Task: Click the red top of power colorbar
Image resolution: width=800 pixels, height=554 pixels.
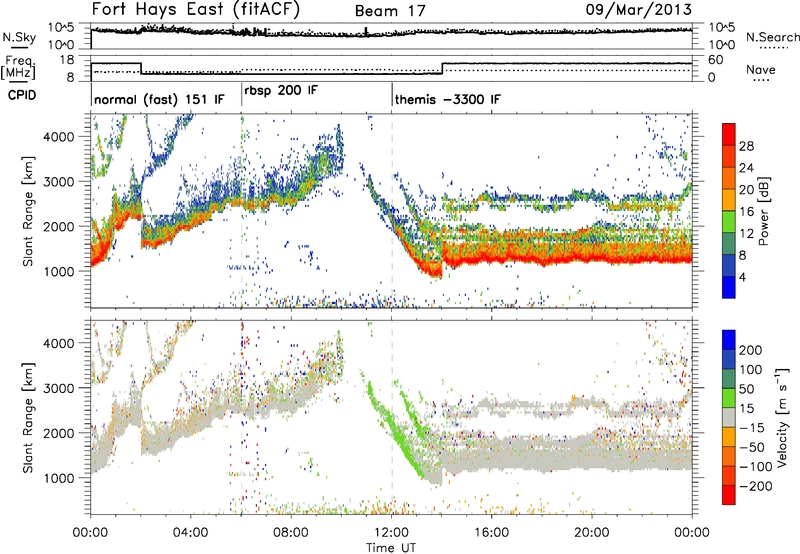Action: coord(729,134)
